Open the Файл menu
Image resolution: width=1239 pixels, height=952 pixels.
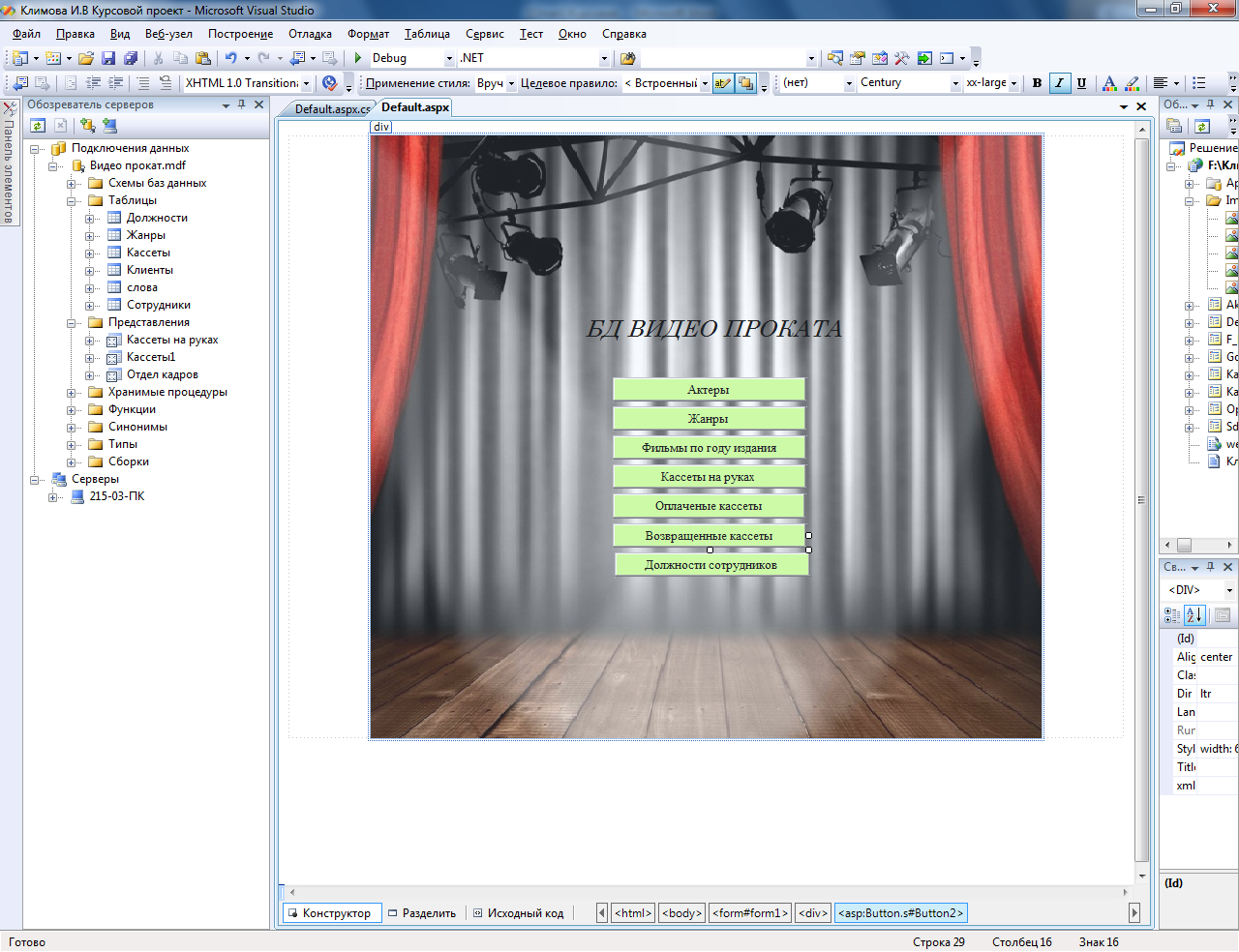pyautogui.click(x=26, y=34)
